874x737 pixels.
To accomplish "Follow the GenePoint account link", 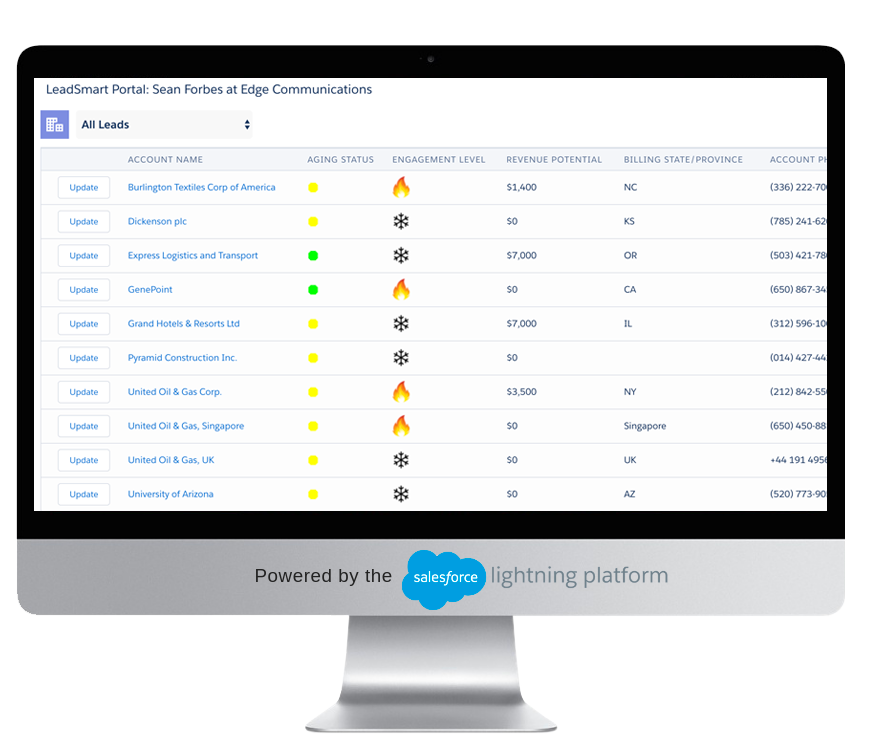I will tap(150, 289).
